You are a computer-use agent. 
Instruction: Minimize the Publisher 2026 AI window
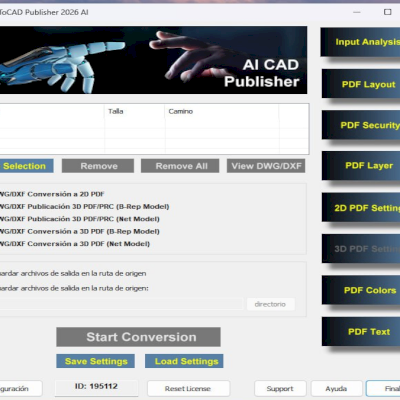[357, 12]
